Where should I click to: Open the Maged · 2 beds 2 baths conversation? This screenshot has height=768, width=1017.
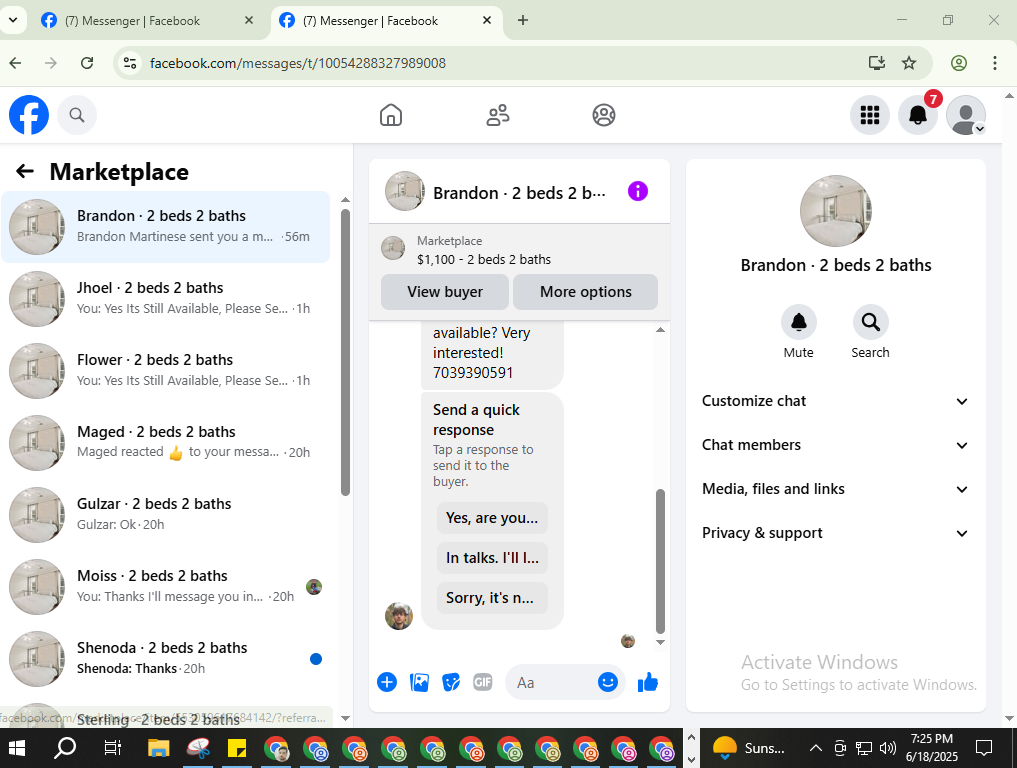[166, 442]
